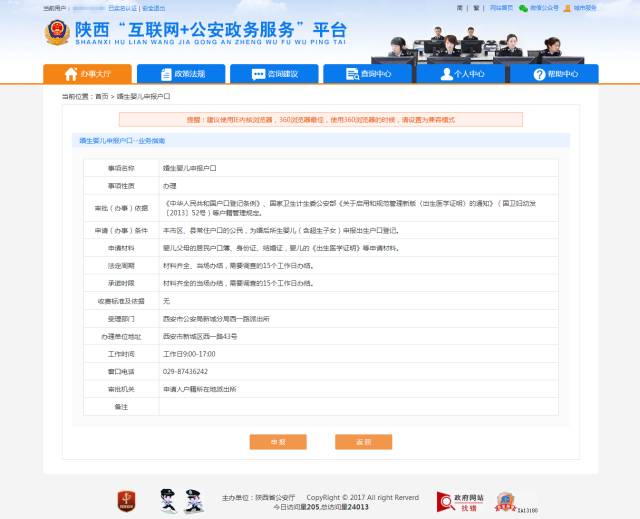Screen dimensions: 640x519
Task: Click the 工作日9:00-17:00 working hours value
Action: (189, 354)
